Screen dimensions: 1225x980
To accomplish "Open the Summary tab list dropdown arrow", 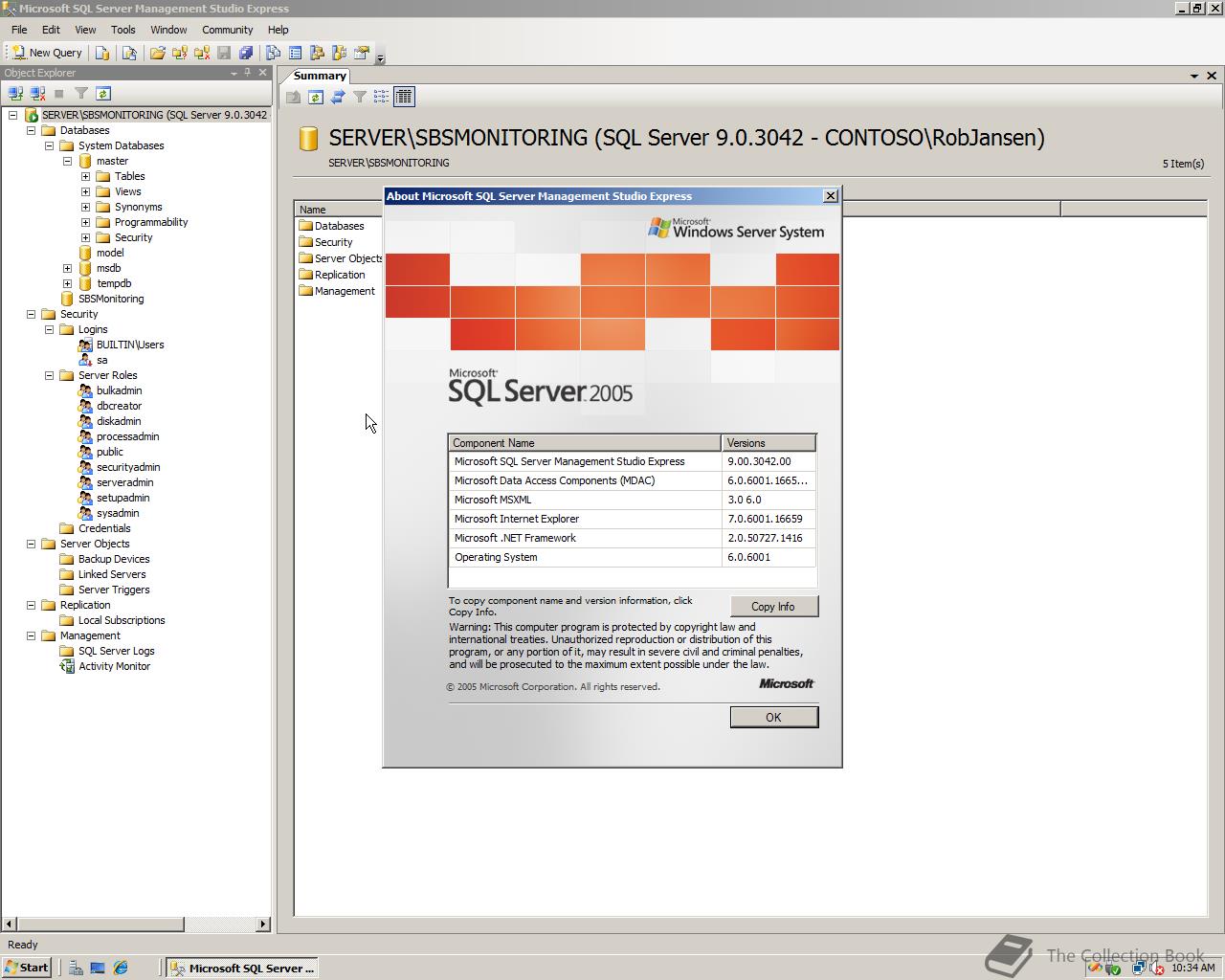I will pos(1194,76).
